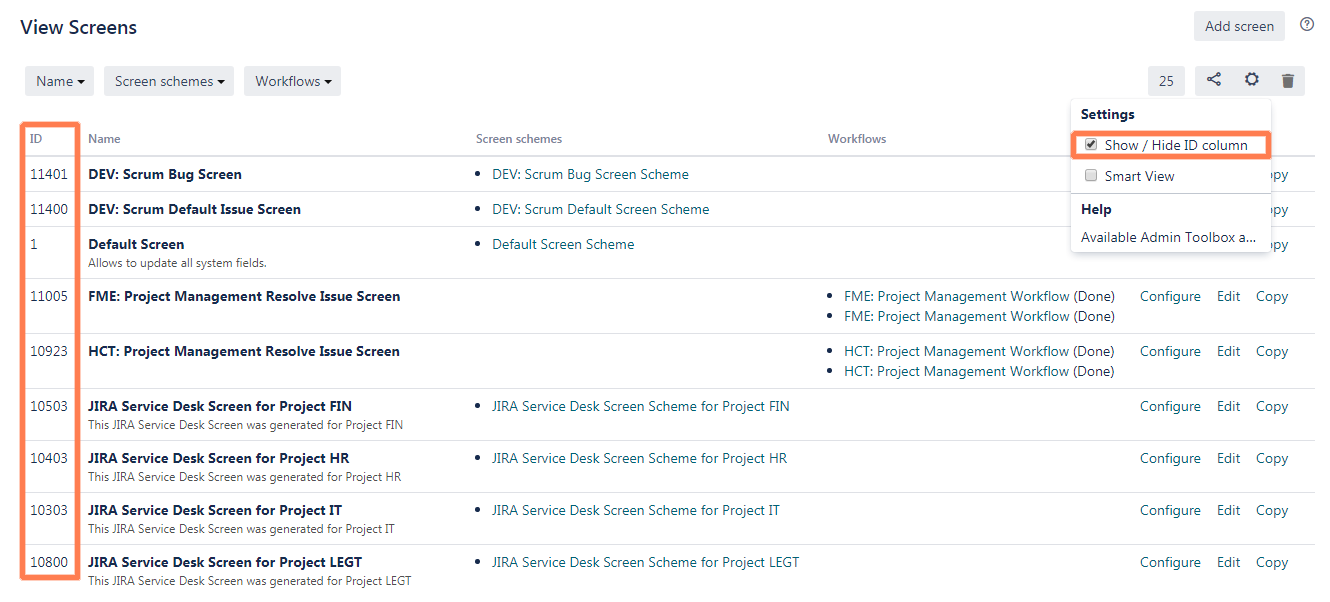Enable the Smart View checkbox
Screen dimensions: 1330x602
[1091, 176]
